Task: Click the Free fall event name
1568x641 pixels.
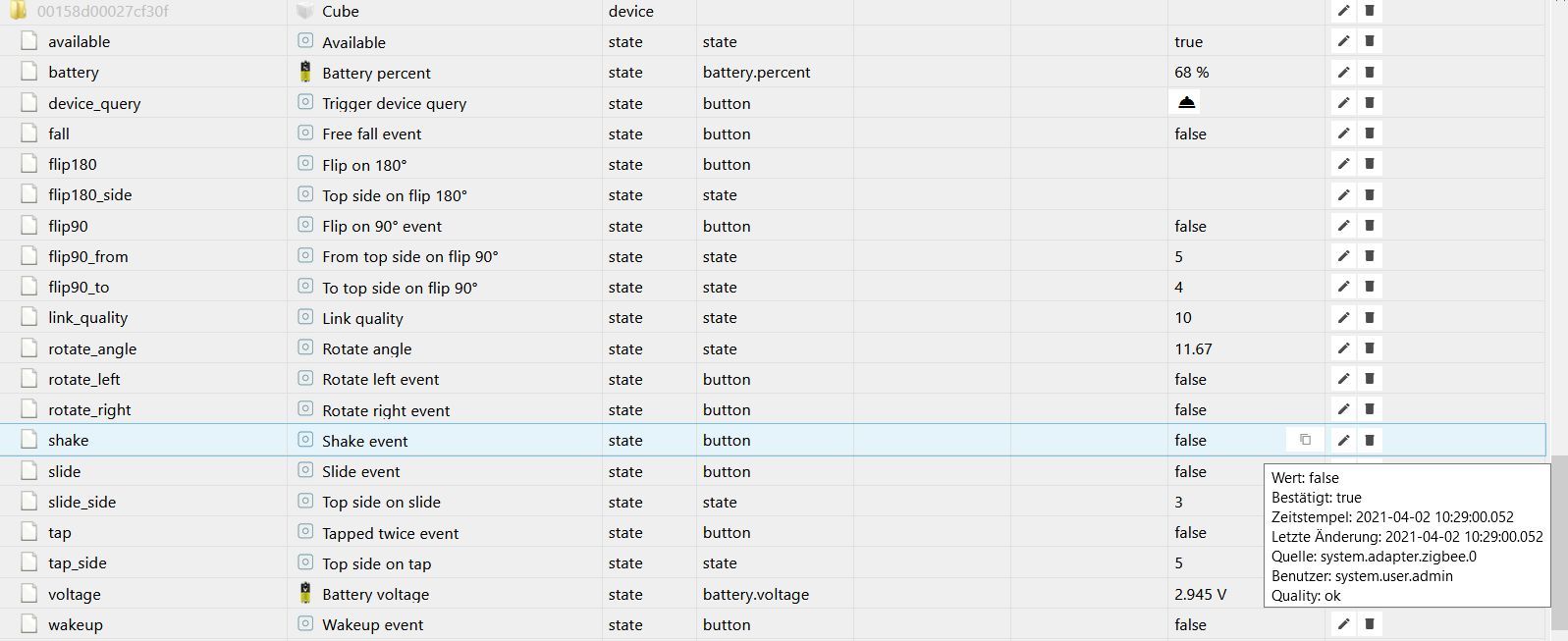Action: coord(371,134)
